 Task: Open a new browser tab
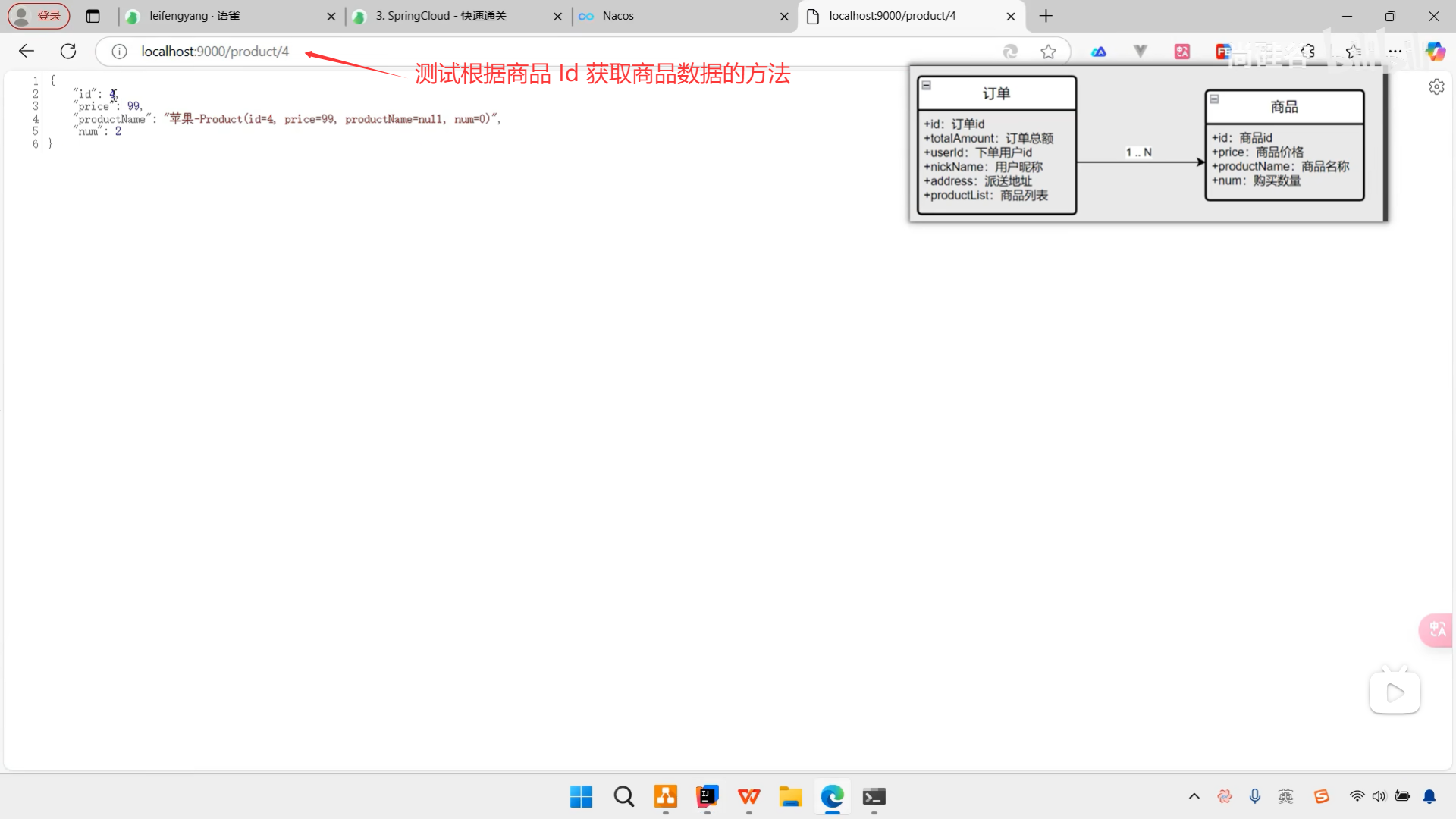[x=1046, y=16]
